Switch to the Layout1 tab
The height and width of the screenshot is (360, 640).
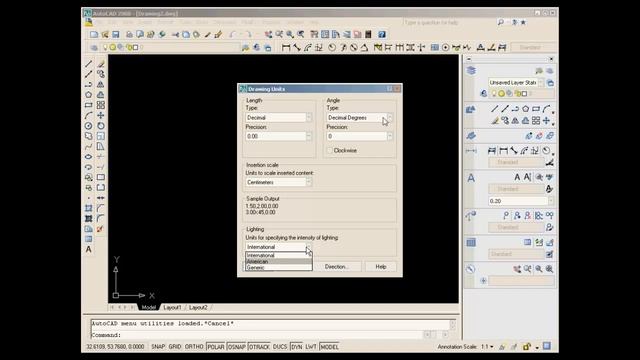(x=172, y=307)
